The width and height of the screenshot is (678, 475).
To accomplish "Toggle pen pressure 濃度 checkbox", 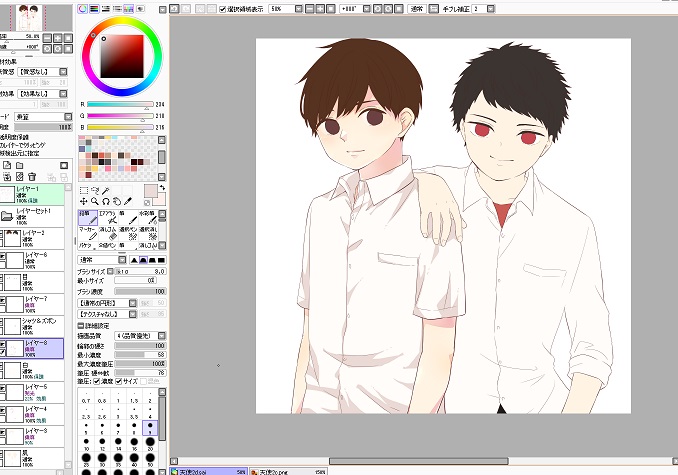I will pos(97,381).
